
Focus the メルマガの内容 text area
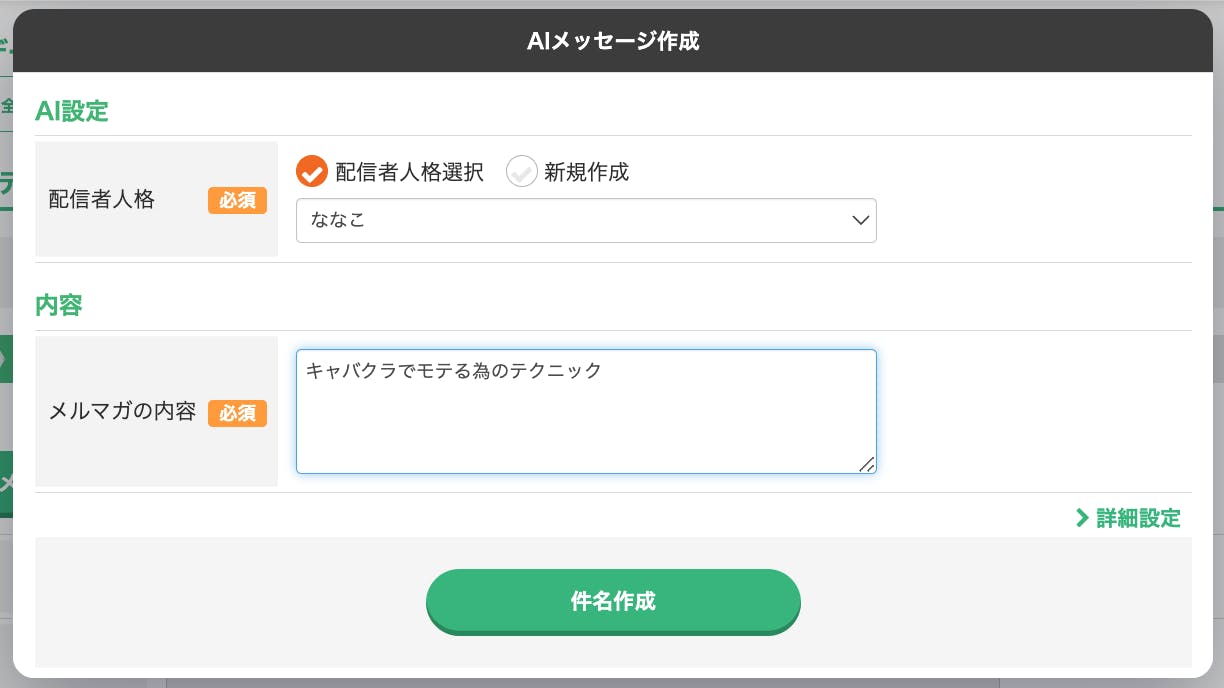coord(585,420)
